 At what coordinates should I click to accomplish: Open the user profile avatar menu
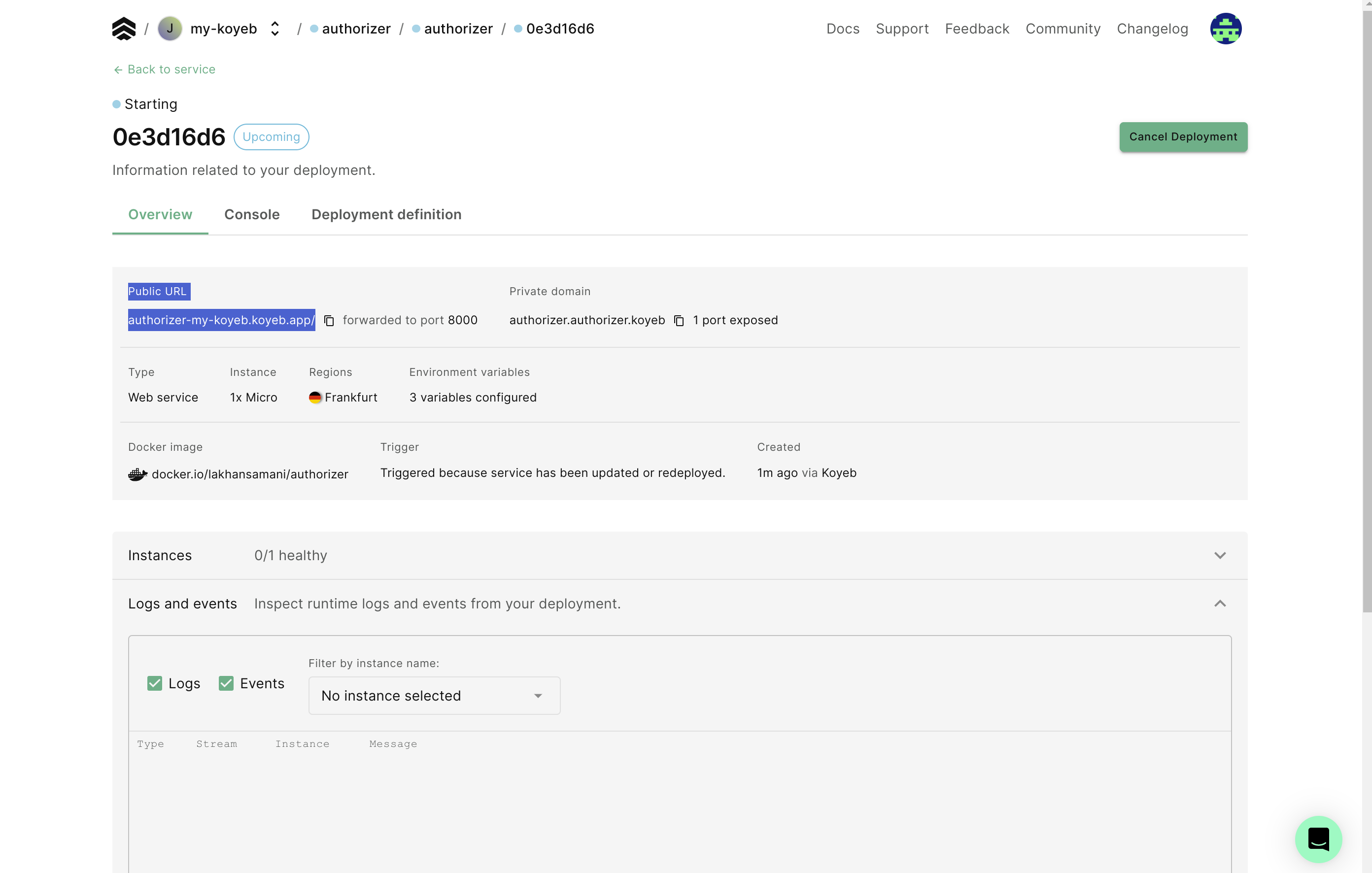1226,28
